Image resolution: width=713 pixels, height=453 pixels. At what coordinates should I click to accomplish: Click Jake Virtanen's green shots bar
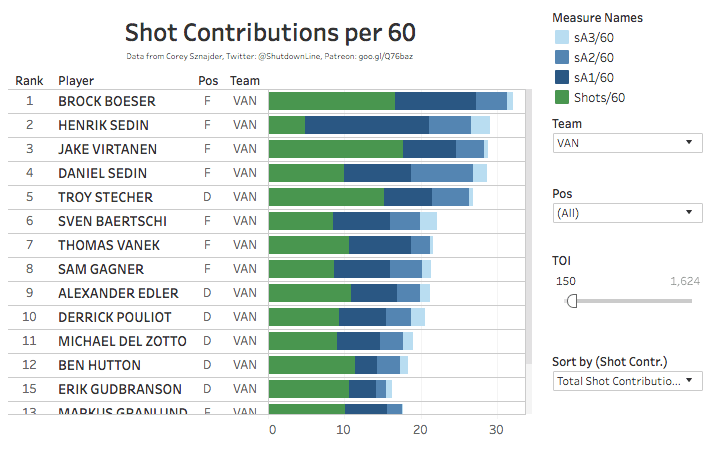click(336, 149)
